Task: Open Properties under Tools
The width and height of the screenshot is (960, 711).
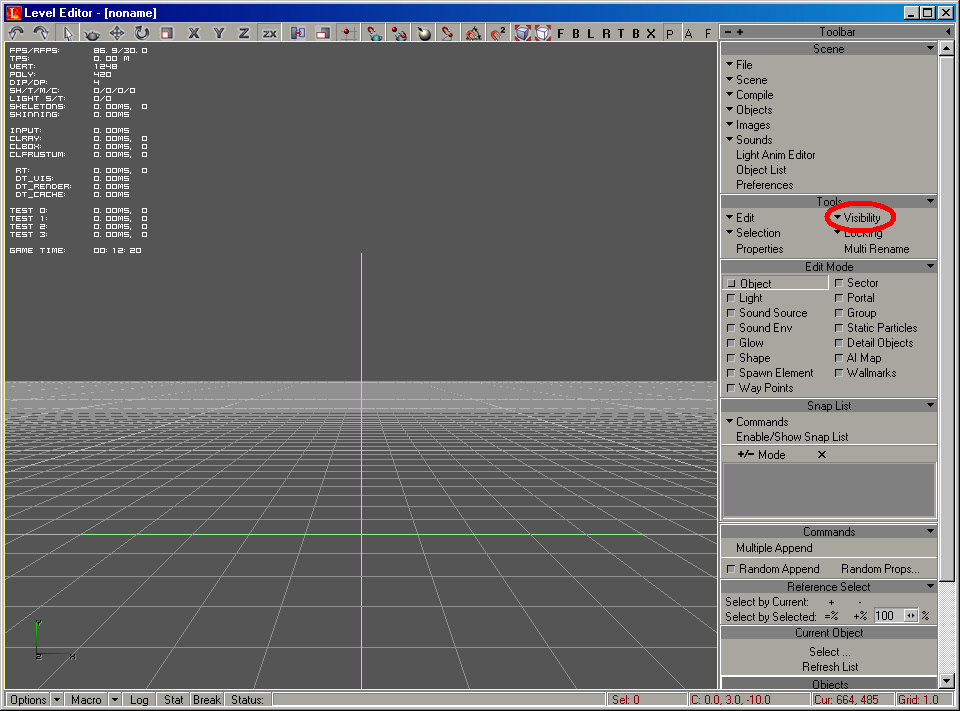Action: click(x=760, y=249)
